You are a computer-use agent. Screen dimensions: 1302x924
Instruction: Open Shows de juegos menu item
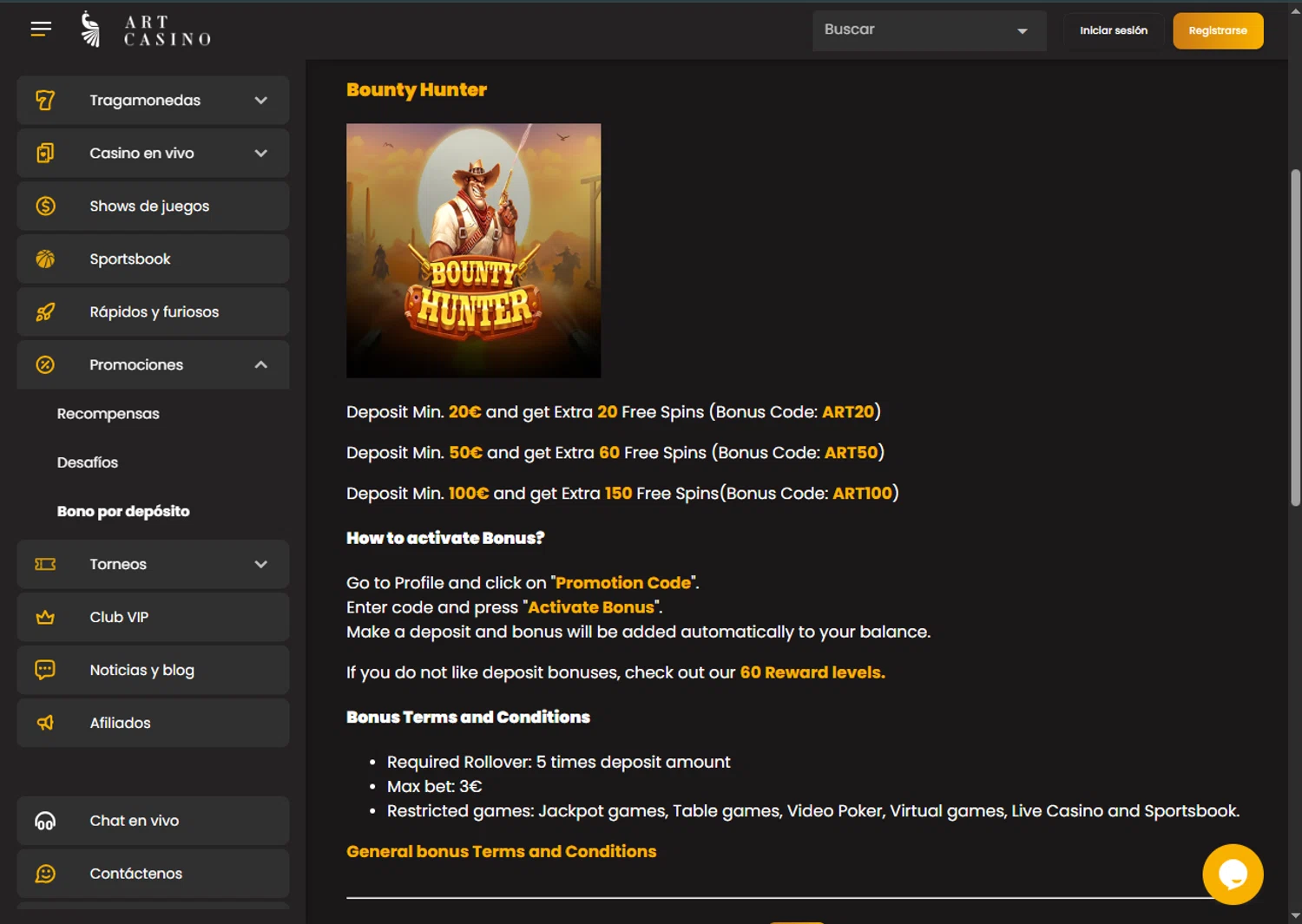[x=153, y=206]
